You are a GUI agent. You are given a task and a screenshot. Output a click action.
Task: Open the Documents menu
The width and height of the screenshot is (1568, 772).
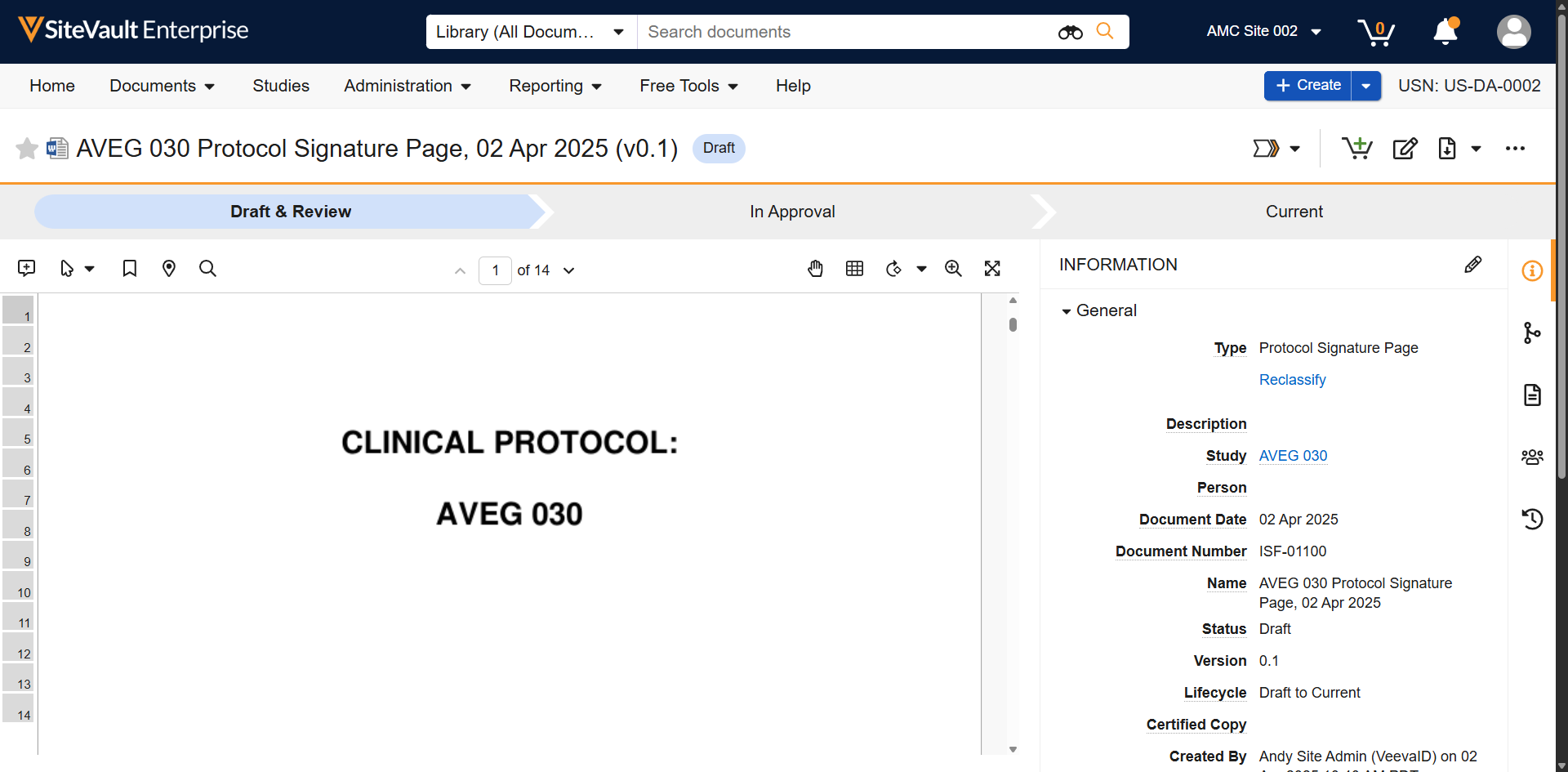(x=162, y=86)
